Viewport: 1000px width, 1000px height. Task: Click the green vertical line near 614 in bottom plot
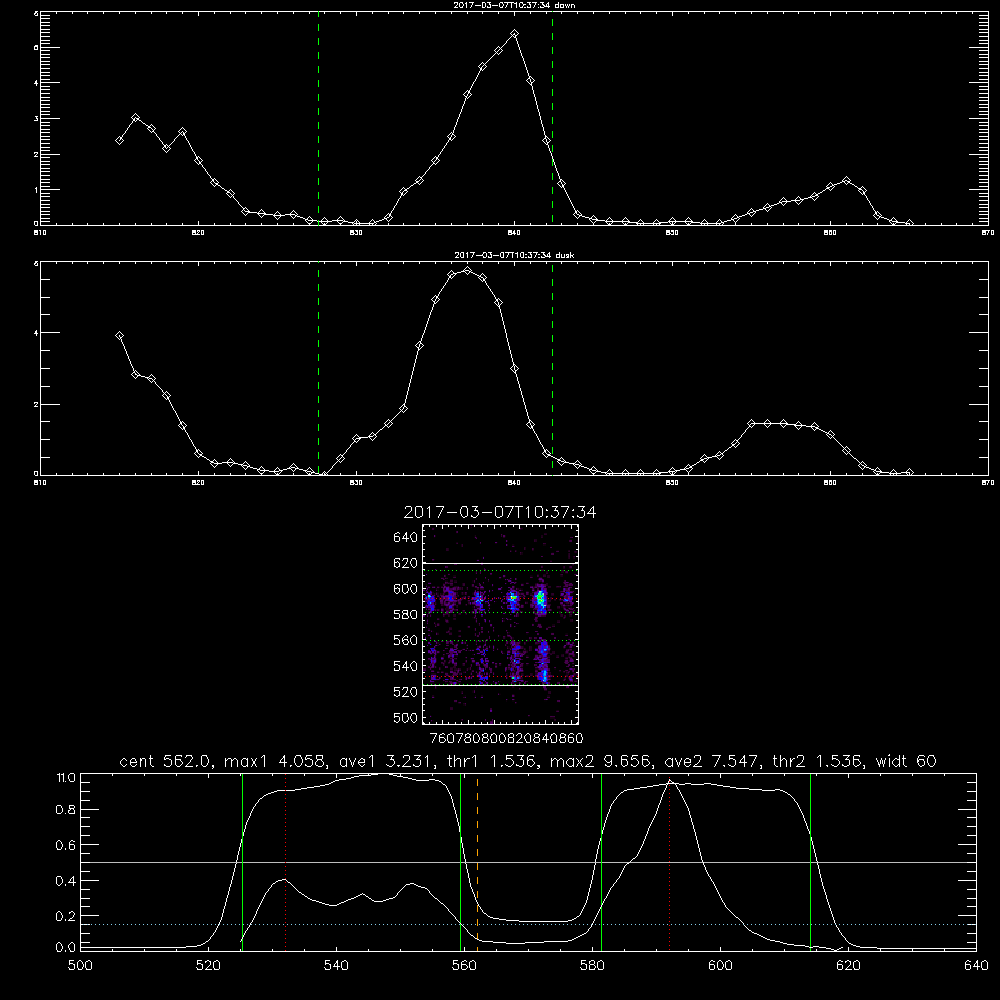(811, 862)
